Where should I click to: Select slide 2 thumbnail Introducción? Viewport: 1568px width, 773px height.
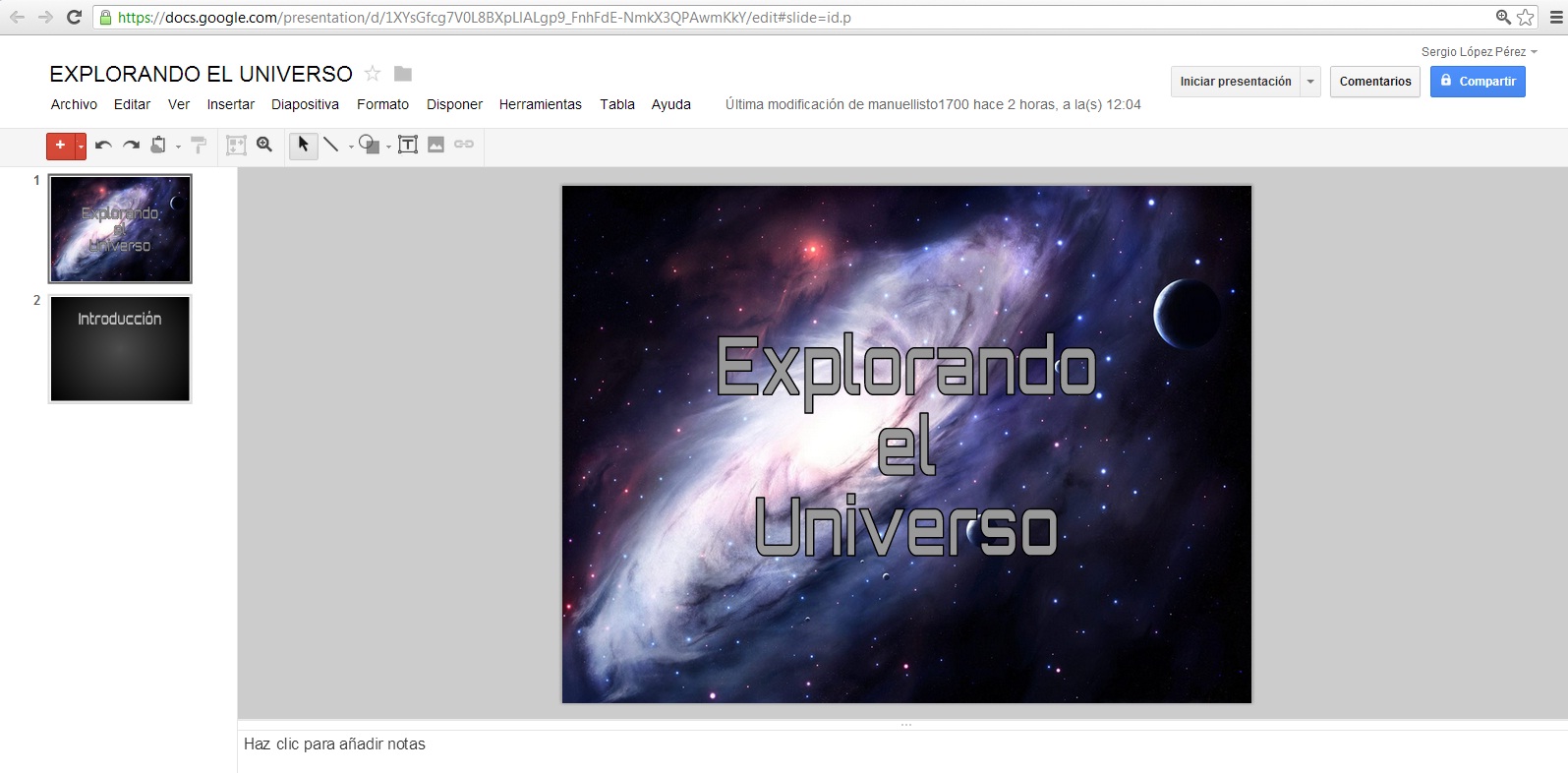[x=120, y=348]
